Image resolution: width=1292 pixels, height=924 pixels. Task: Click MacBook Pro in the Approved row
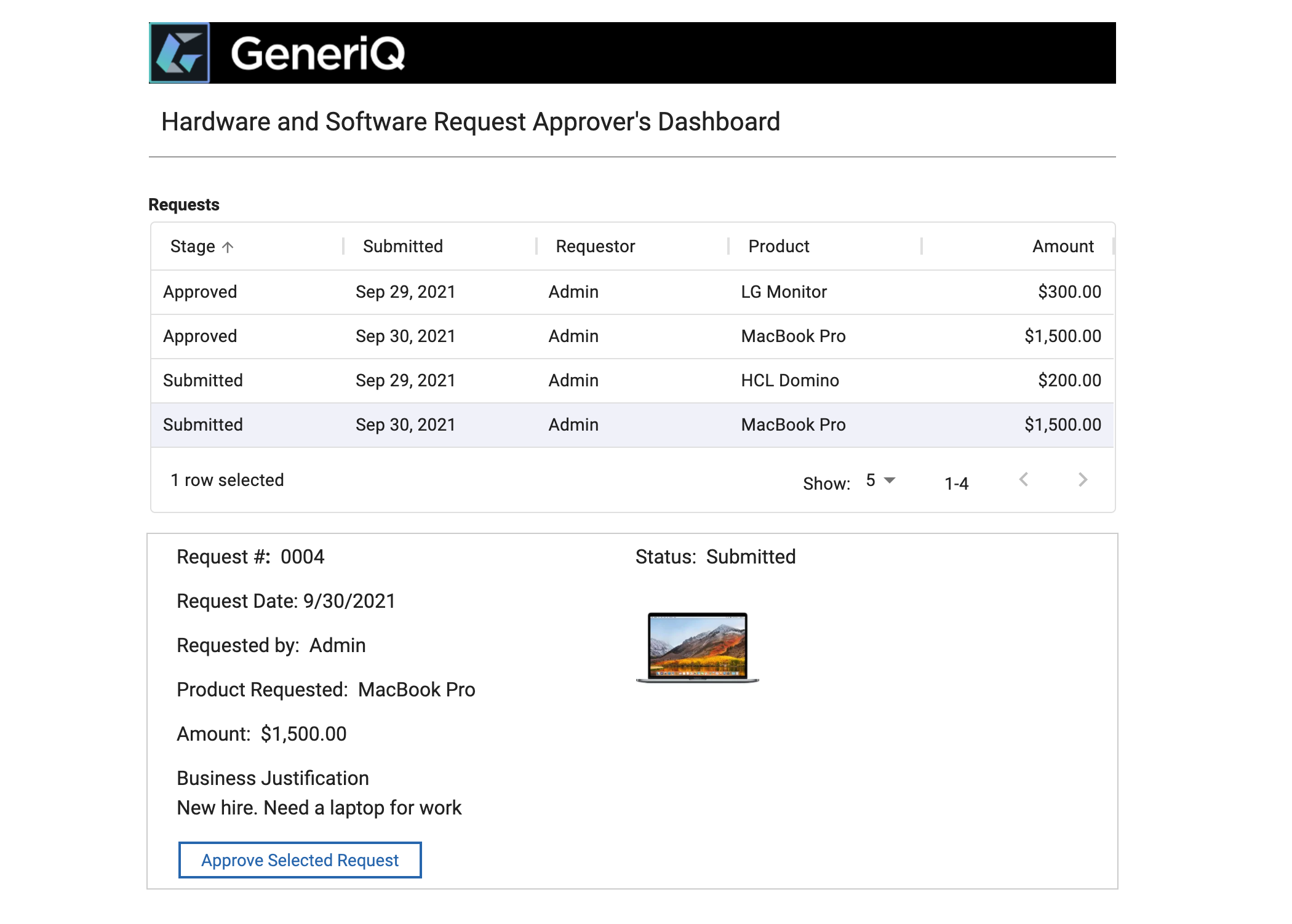coord(794,337)
